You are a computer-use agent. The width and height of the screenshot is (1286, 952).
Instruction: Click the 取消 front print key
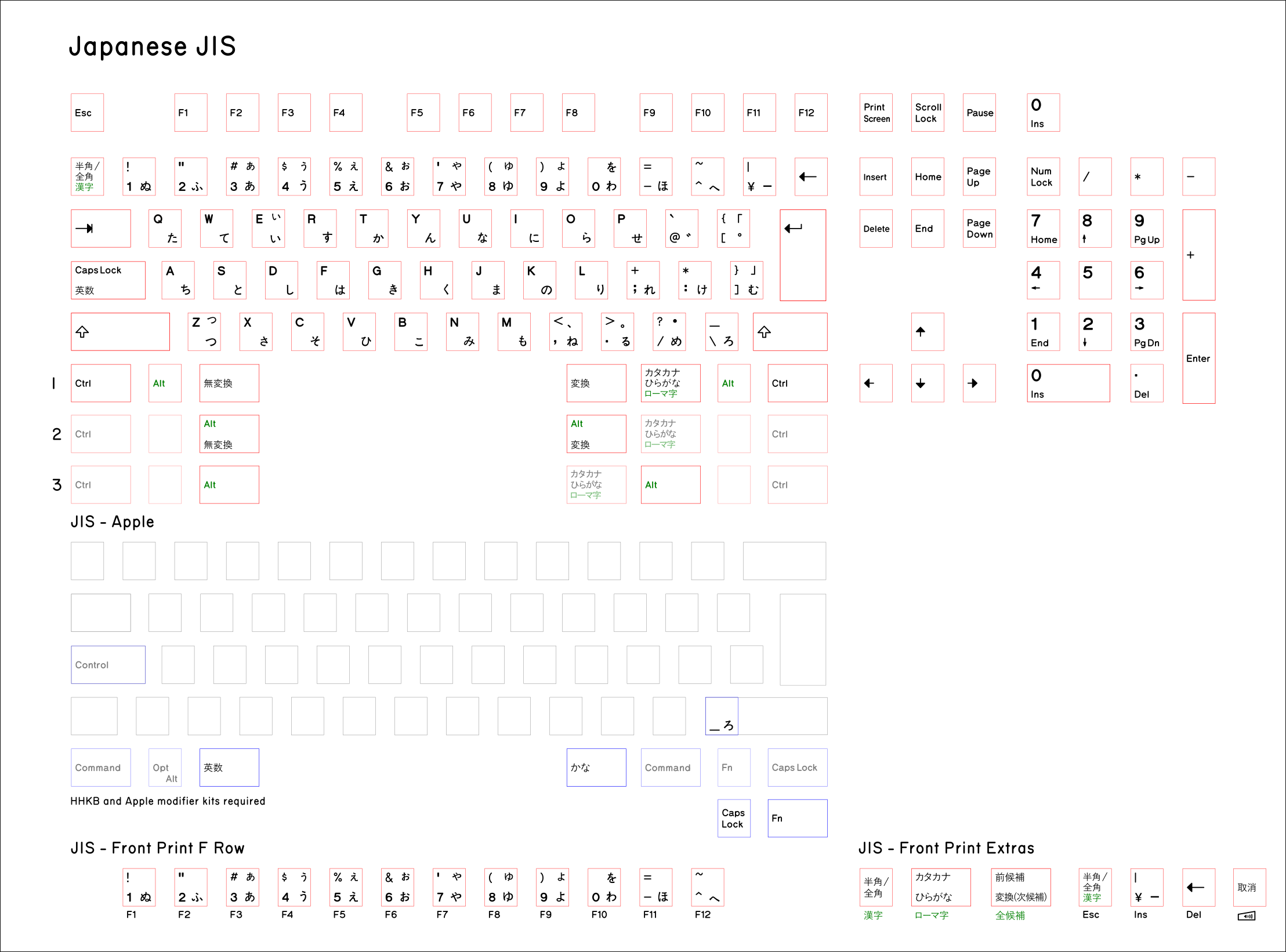pyautogui.click(x=1249, y=888)
